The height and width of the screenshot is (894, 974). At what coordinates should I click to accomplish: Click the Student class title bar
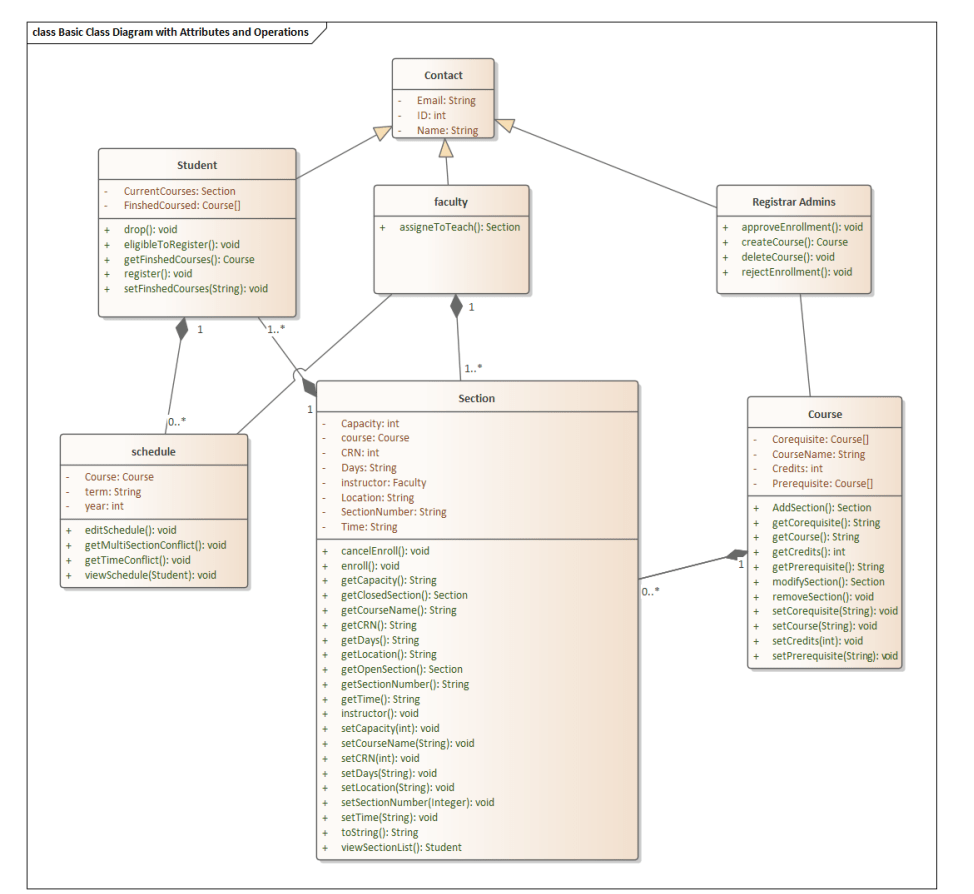[x=197, y=164]
